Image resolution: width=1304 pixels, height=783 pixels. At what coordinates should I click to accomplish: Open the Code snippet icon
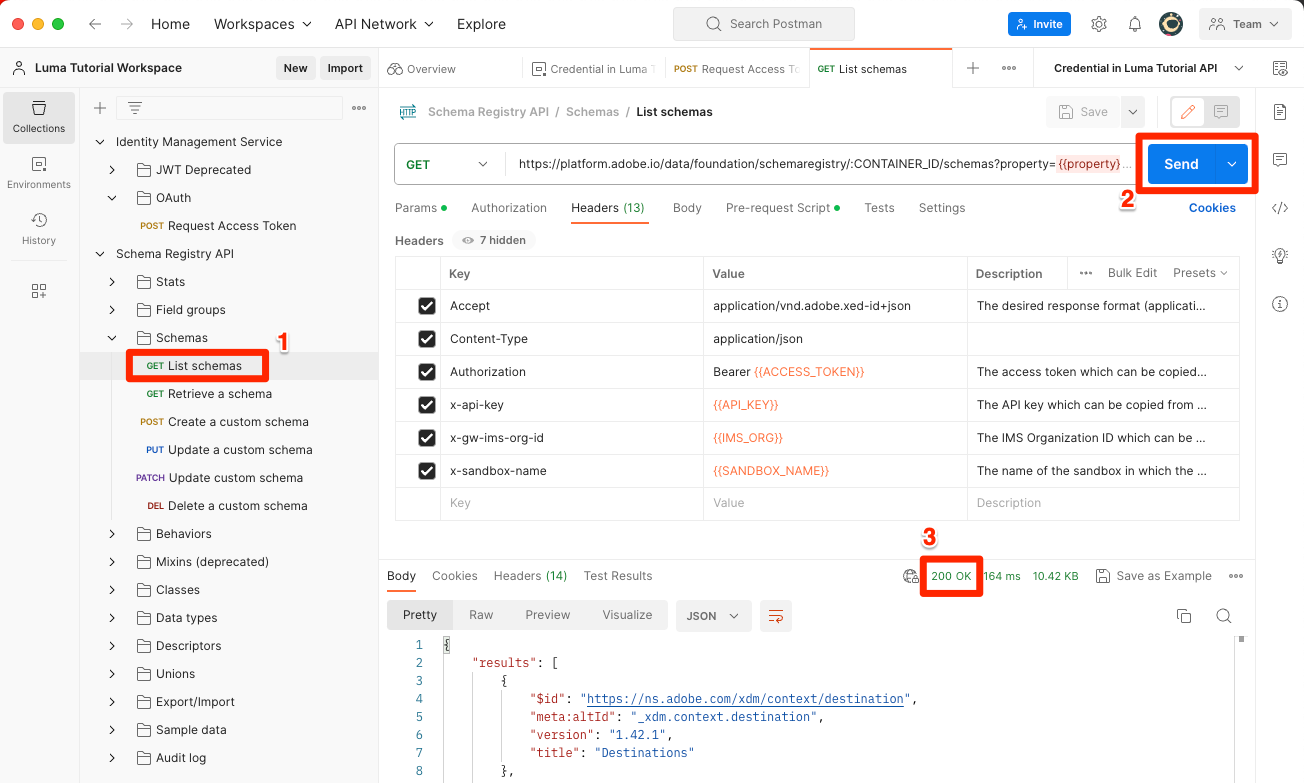click(1280, 208)
